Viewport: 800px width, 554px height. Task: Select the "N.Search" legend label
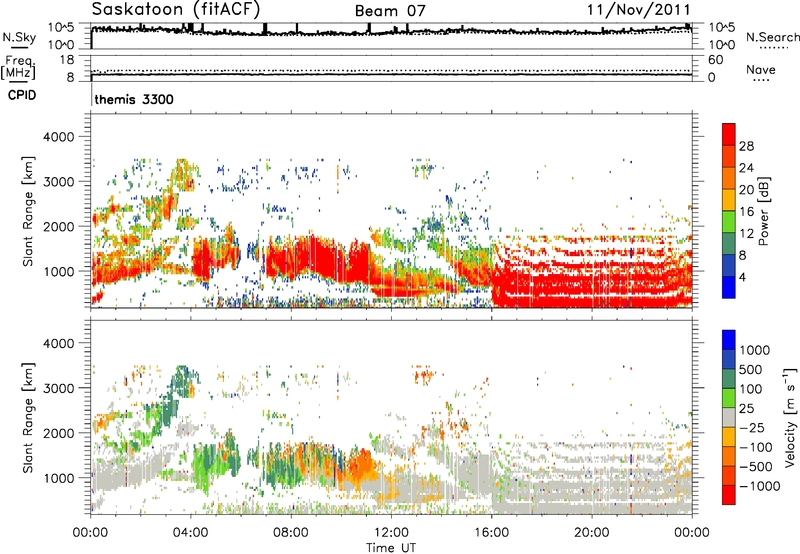[772, 37]
